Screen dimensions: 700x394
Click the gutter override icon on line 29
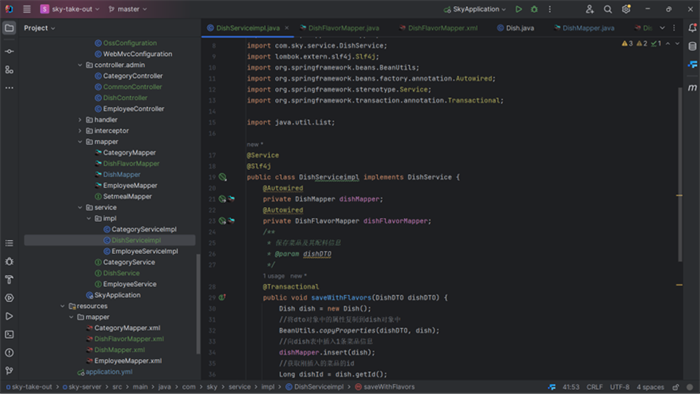point(222,298)
